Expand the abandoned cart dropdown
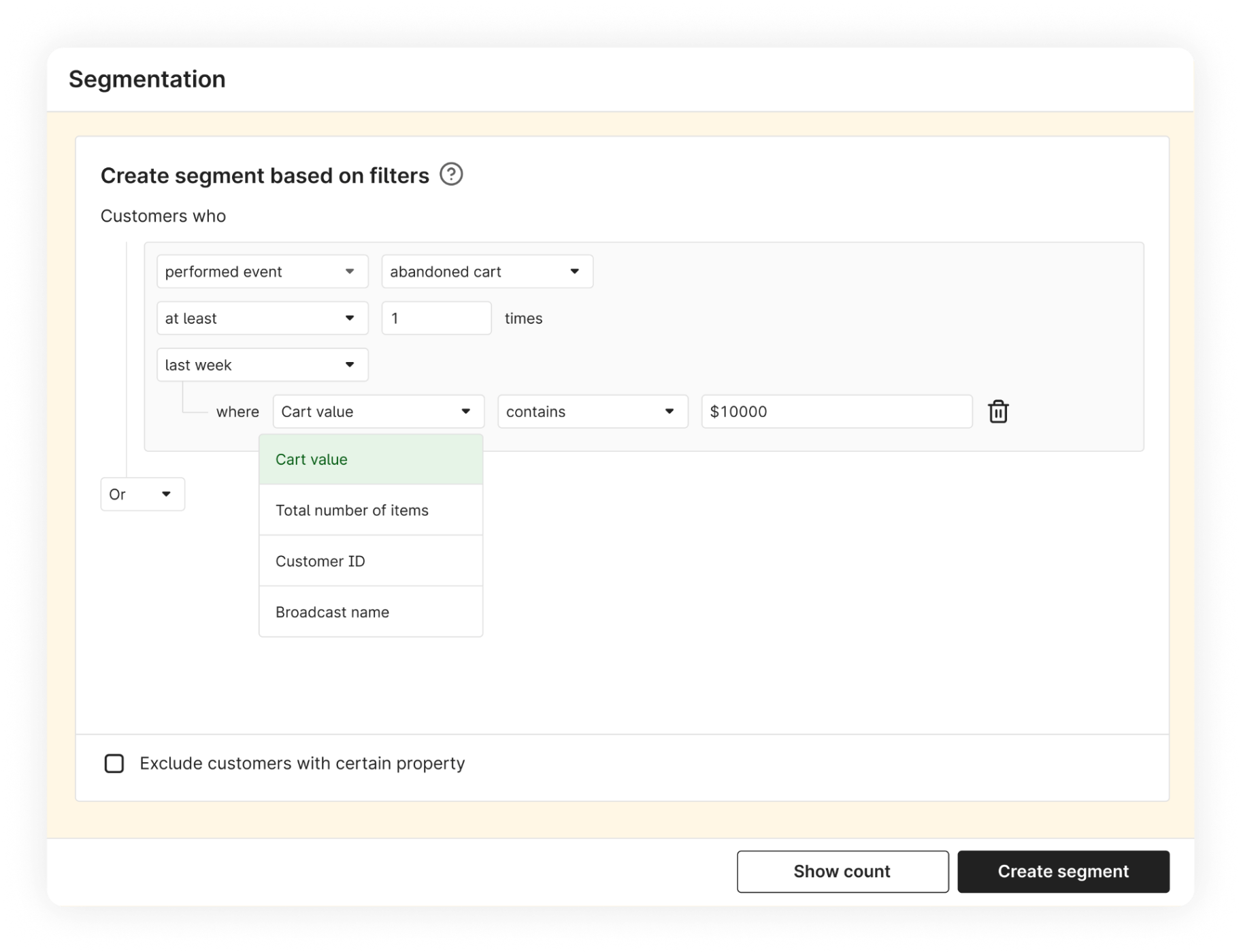The height and width of the screenshot is (952, 1241). [x=486, y=272]
